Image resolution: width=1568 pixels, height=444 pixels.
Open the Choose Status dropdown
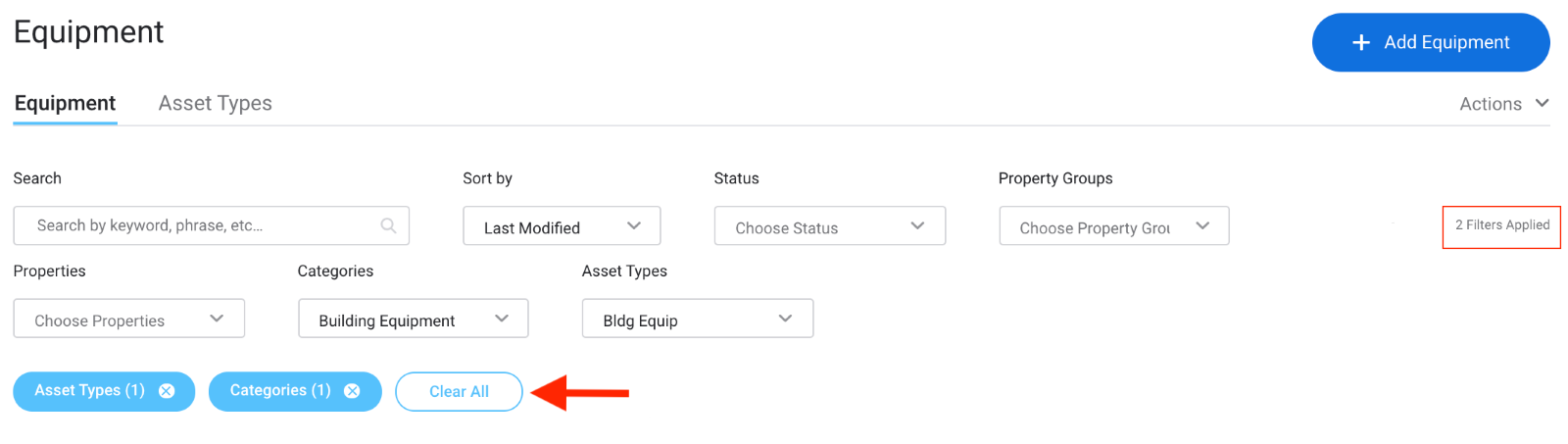(829, 226)
